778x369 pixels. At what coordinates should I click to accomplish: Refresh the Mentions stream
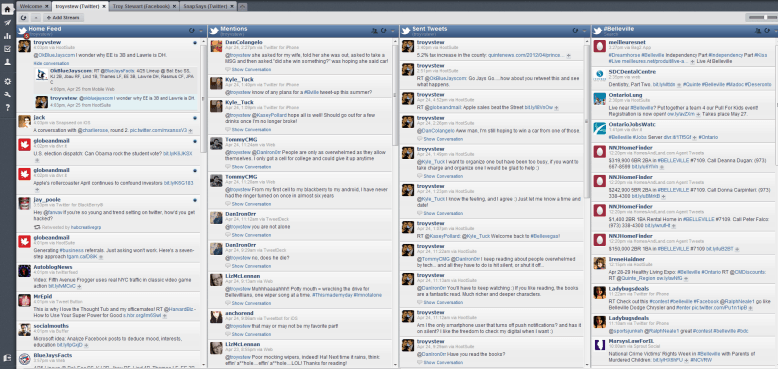pos(384,31)
